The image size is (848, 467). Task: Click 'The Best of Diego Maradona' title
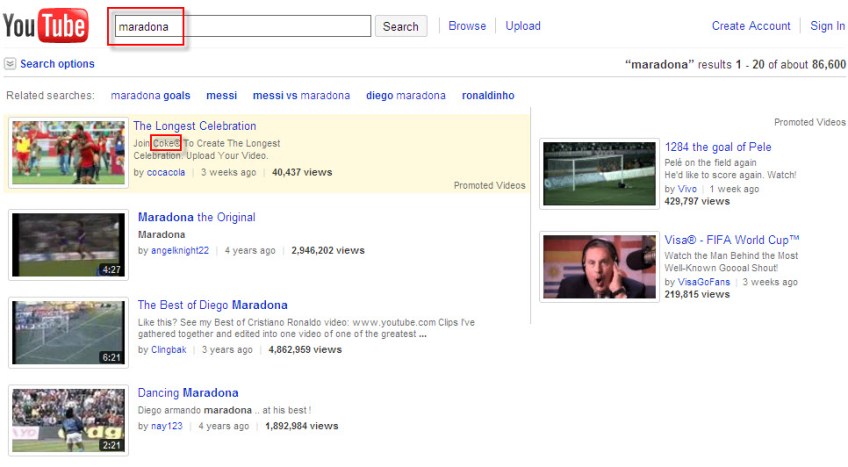coord(212,305)
